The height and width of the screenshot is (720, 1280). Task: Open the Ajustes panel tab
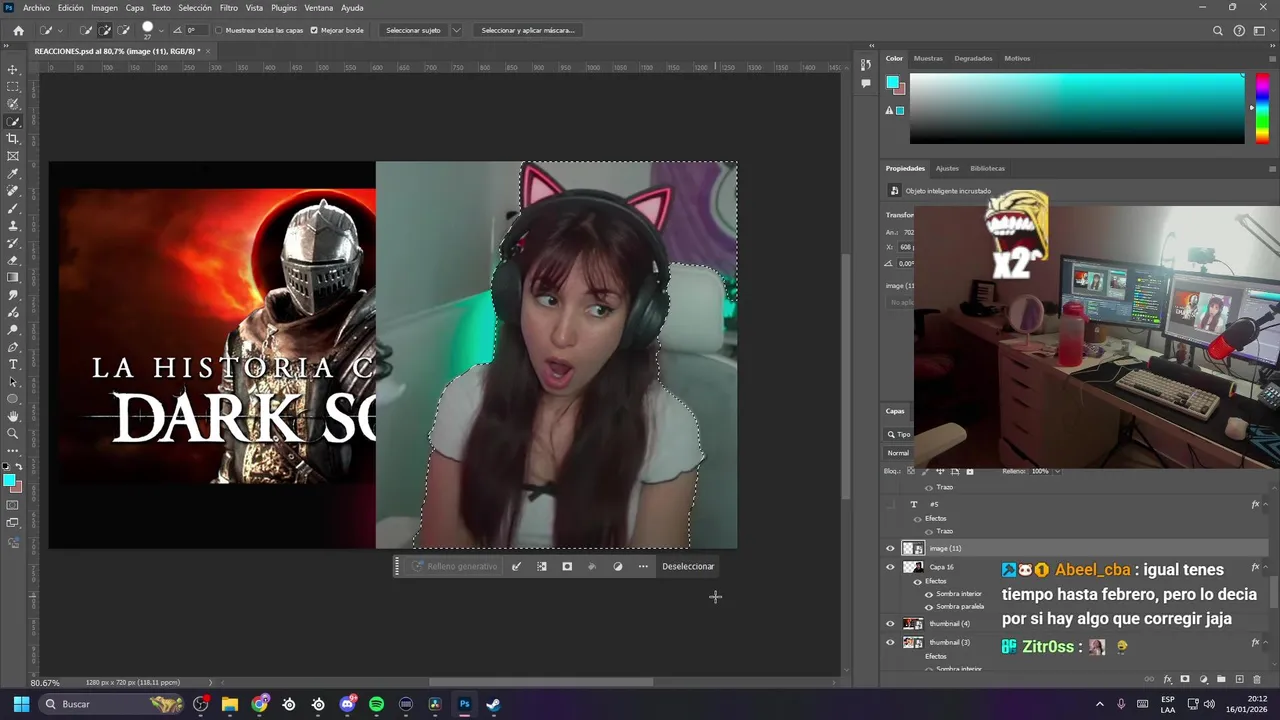947,168
